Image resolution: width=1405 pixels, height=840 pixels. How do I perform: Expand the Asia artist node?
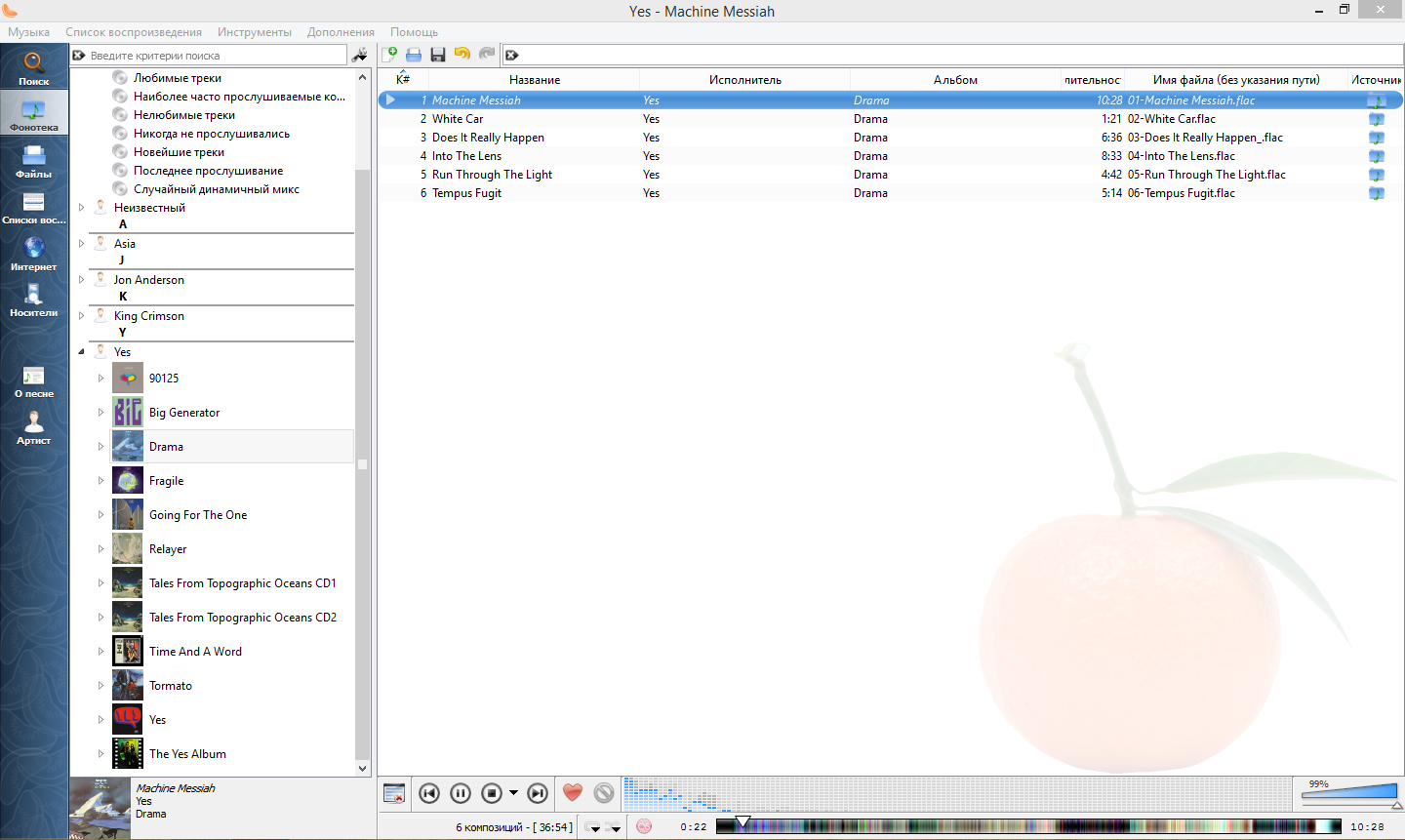[x=82, y=244]
